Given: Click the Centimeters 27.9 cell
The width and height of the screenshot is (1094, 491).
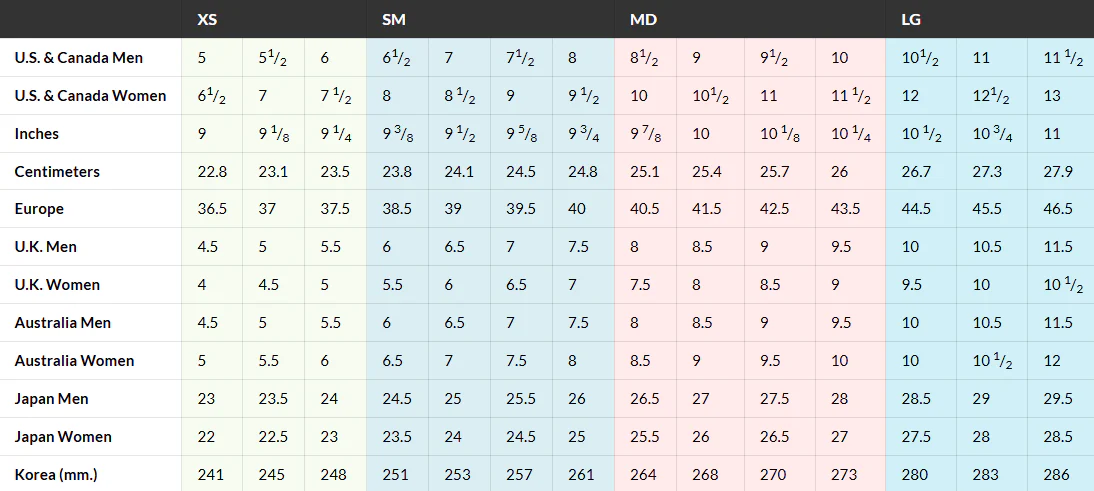Looking at the screenshot, I should (1058, 172).
